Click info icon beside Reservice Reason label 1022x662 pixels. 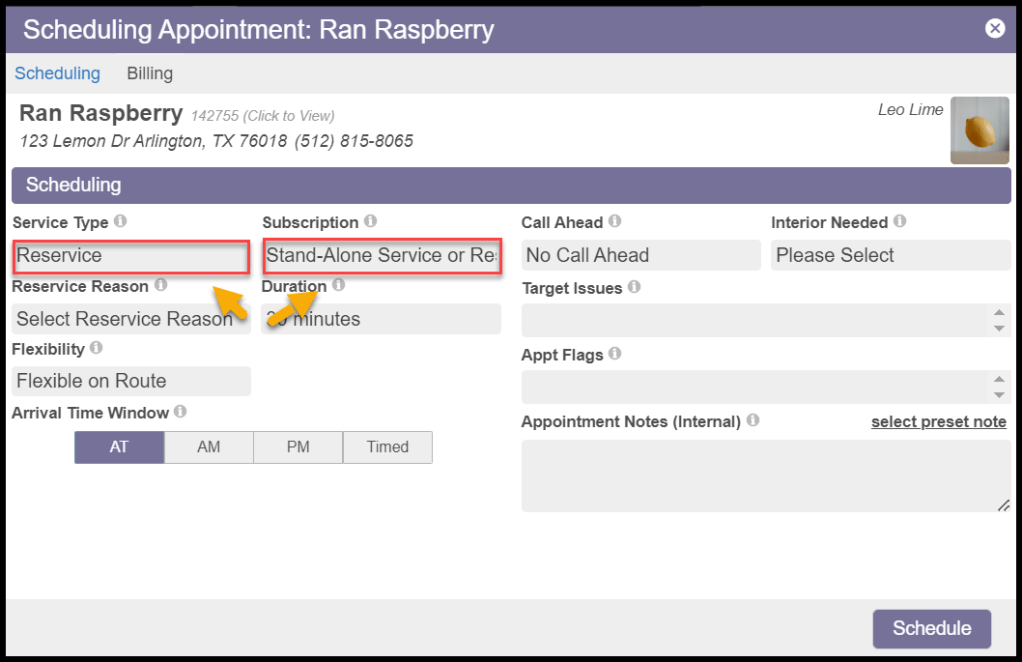160,286
